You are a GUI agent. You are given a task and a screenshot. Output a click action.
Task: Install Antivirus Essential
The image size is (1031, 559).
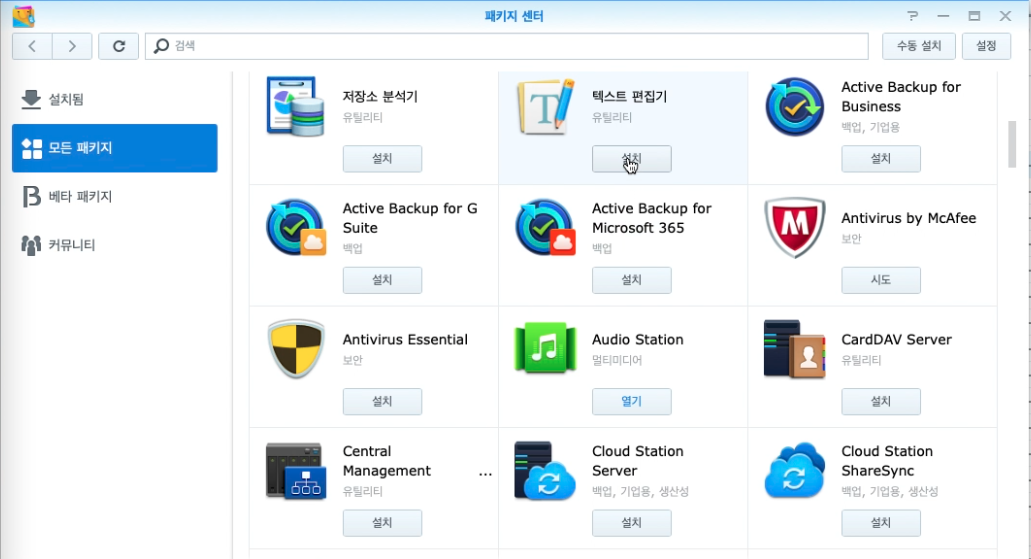pos(382,401)
